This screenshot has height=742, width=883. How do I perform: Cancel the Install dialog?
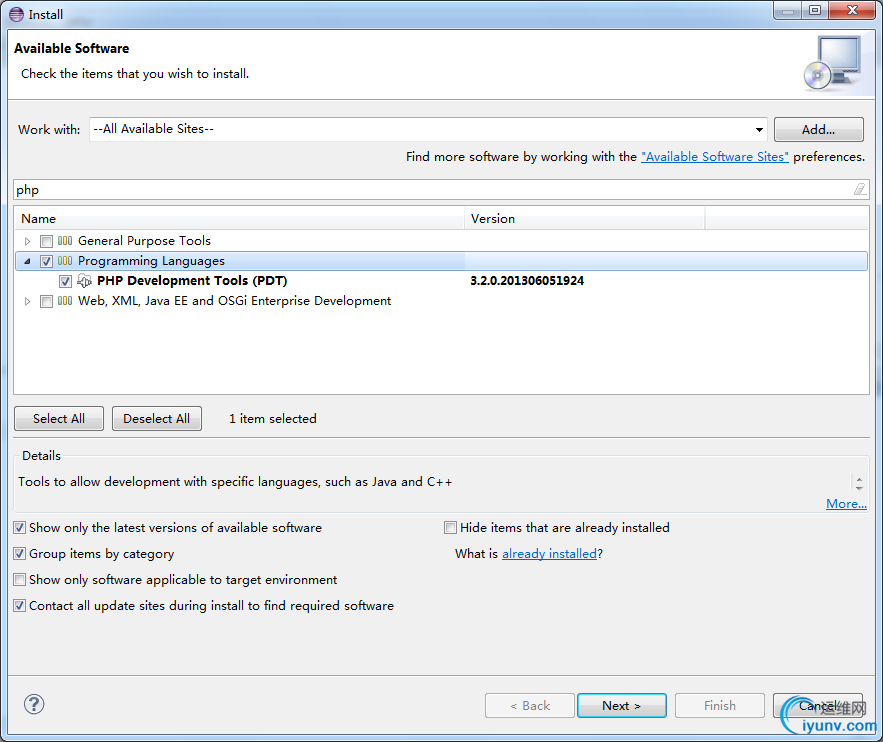(x=818, y=705)
